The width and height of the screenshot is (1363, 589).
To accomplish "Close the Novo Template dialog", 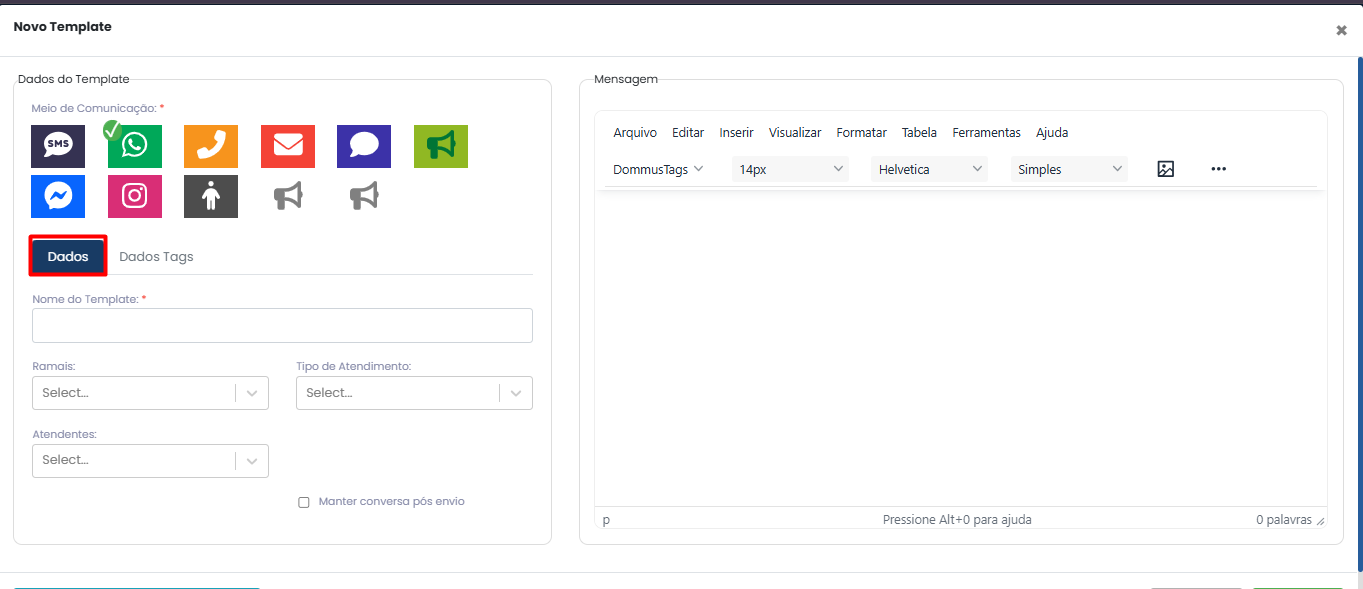I will [x=1341, y=30].
